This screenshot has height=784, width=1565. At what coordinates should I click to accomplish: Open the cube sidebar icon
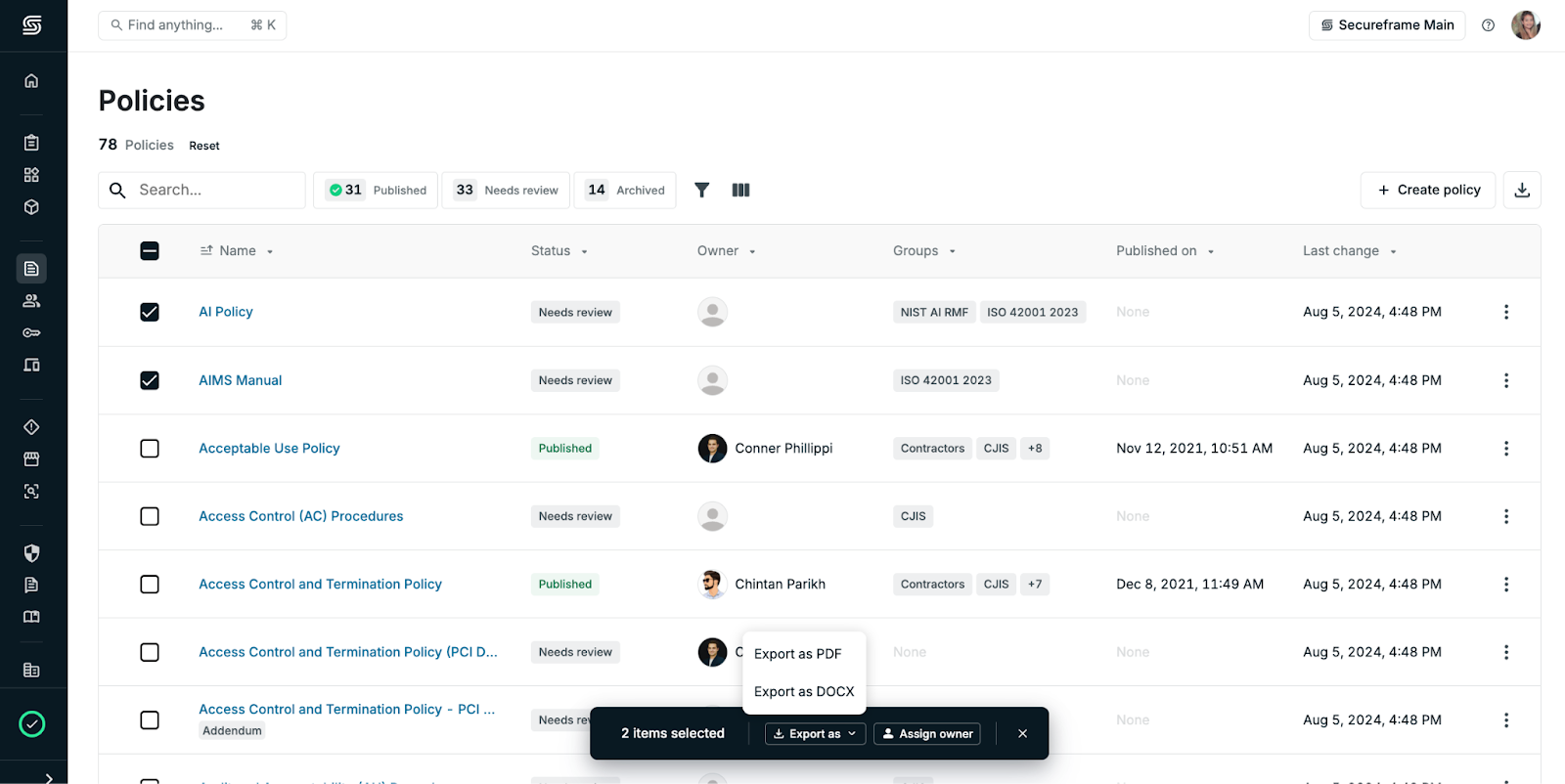coord(31,207)
